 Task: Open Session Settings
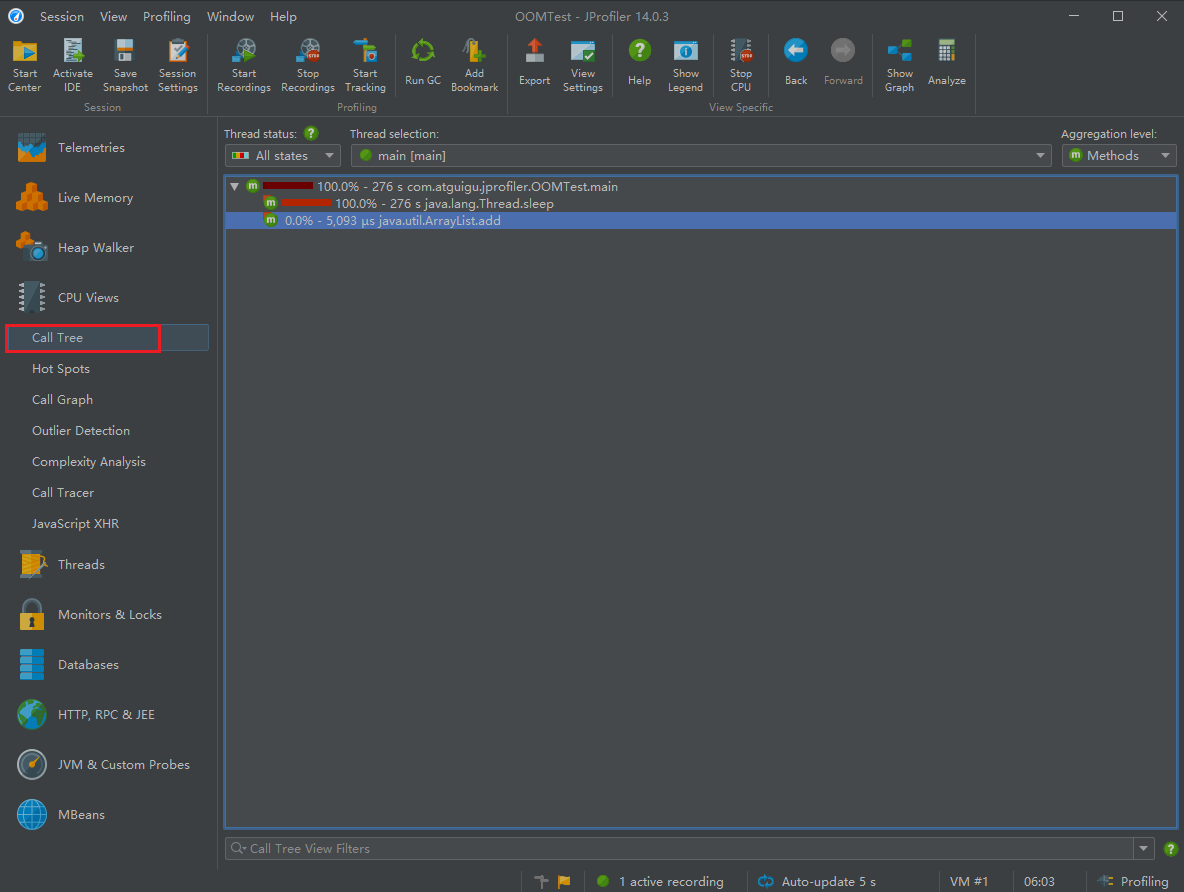(x=177, y=66)
